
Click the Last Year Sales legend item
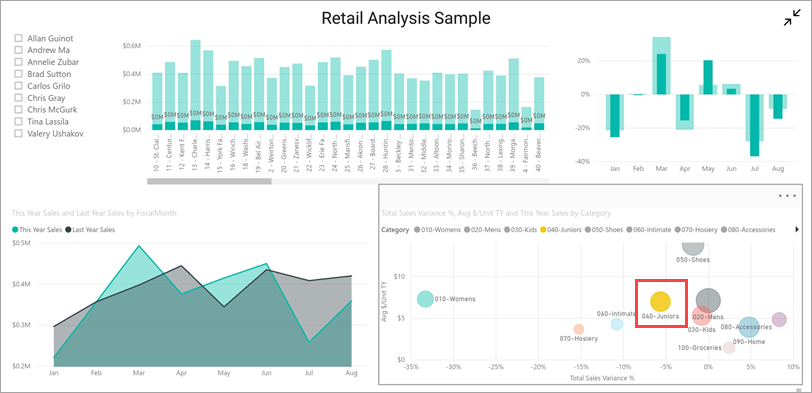click(x=90, y=229)
